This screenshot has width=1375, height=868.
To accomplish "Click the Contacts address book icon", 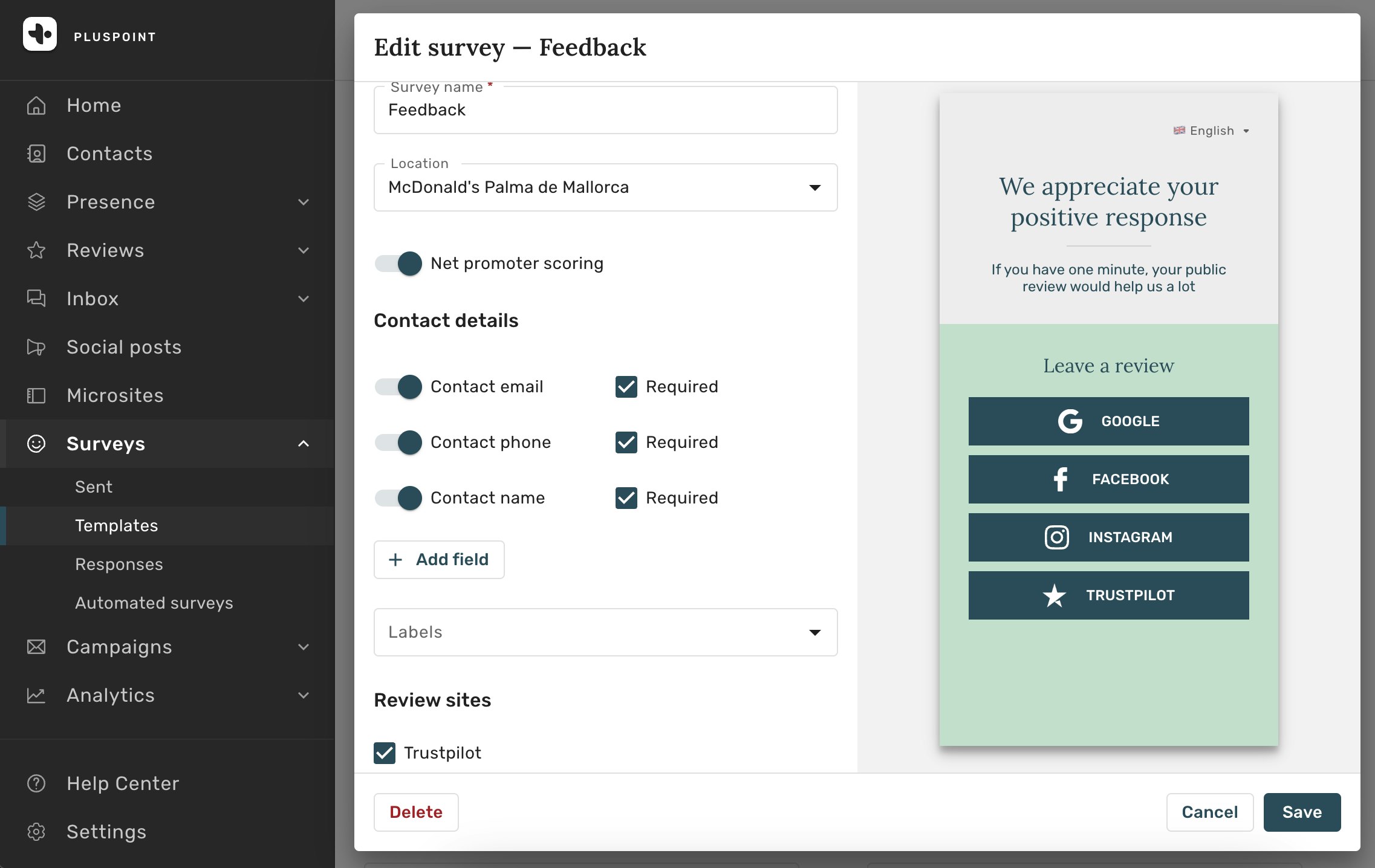I will click(x=36, y=154).
